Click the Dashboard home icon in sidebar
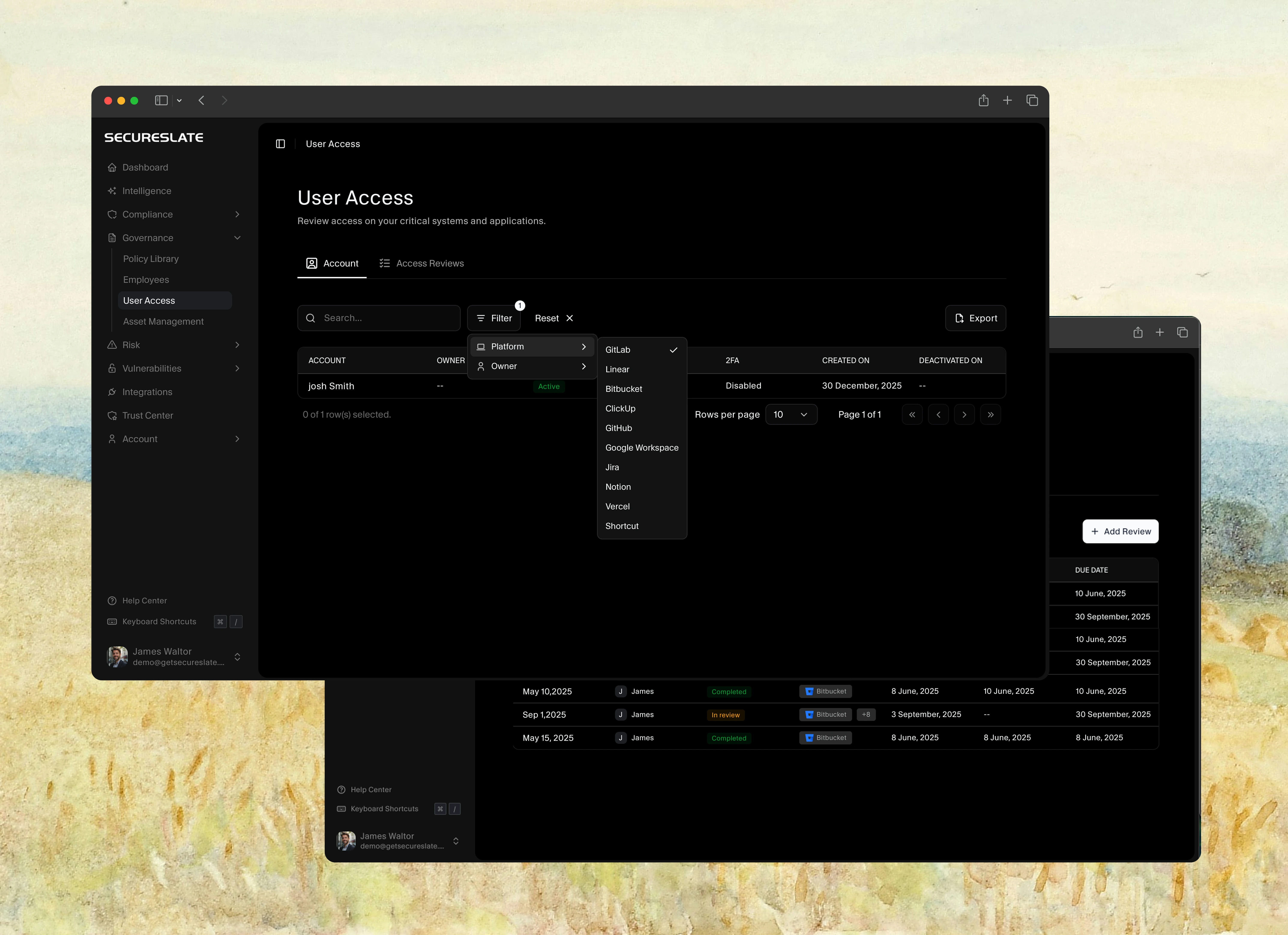Image resolution: width=1288 pixels, height=935 pixels. point(112,168)
